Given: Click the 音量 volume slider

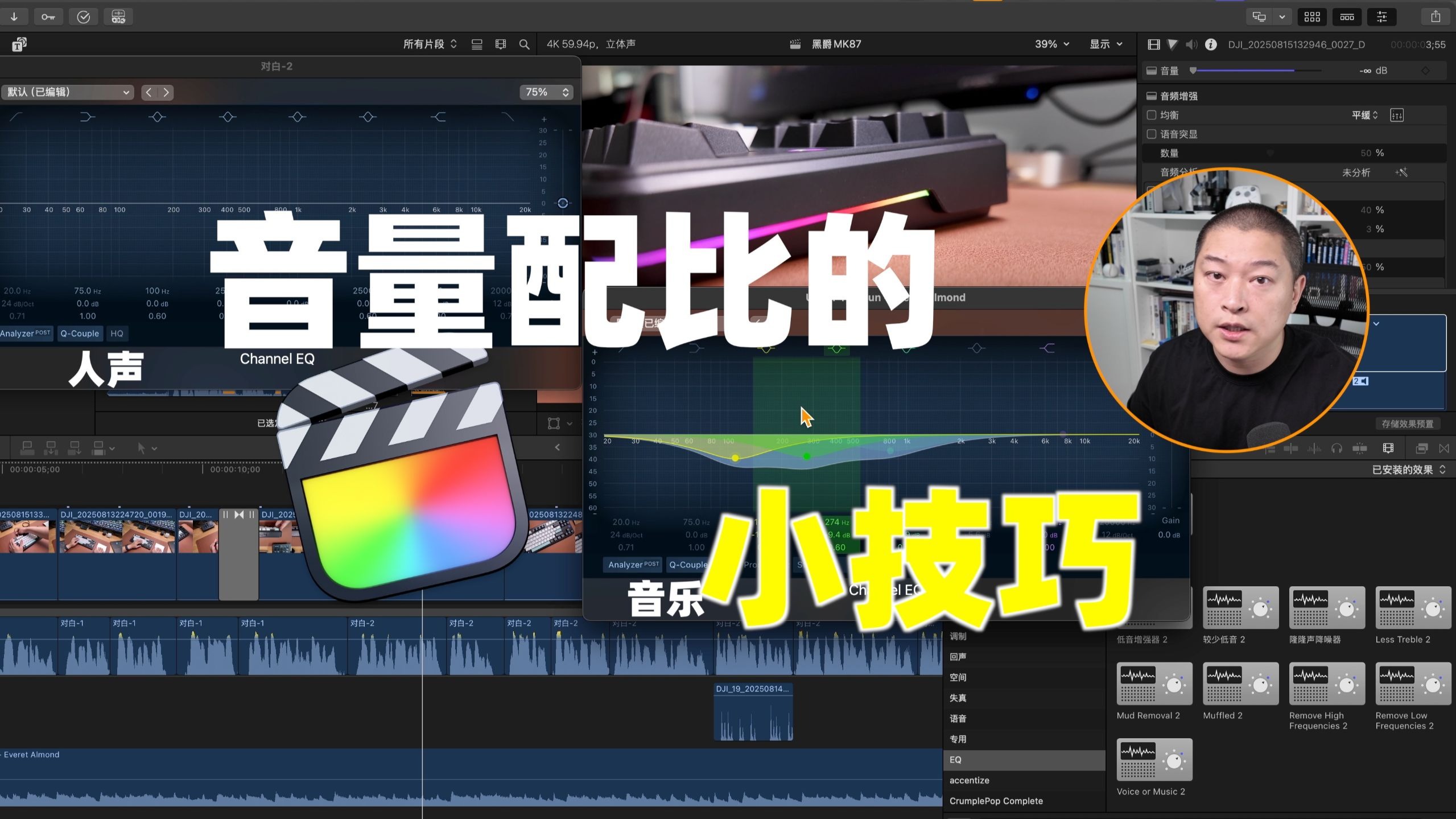Looking at the screenshot, I should pos(1256,71).
